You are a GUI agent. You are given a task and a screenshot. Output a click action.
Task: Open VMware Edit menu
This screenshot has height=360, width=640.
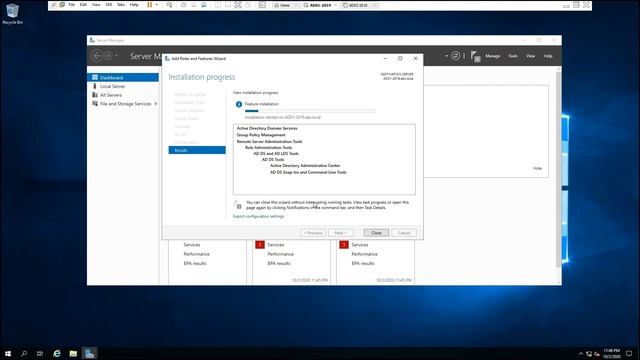(83, 5)
